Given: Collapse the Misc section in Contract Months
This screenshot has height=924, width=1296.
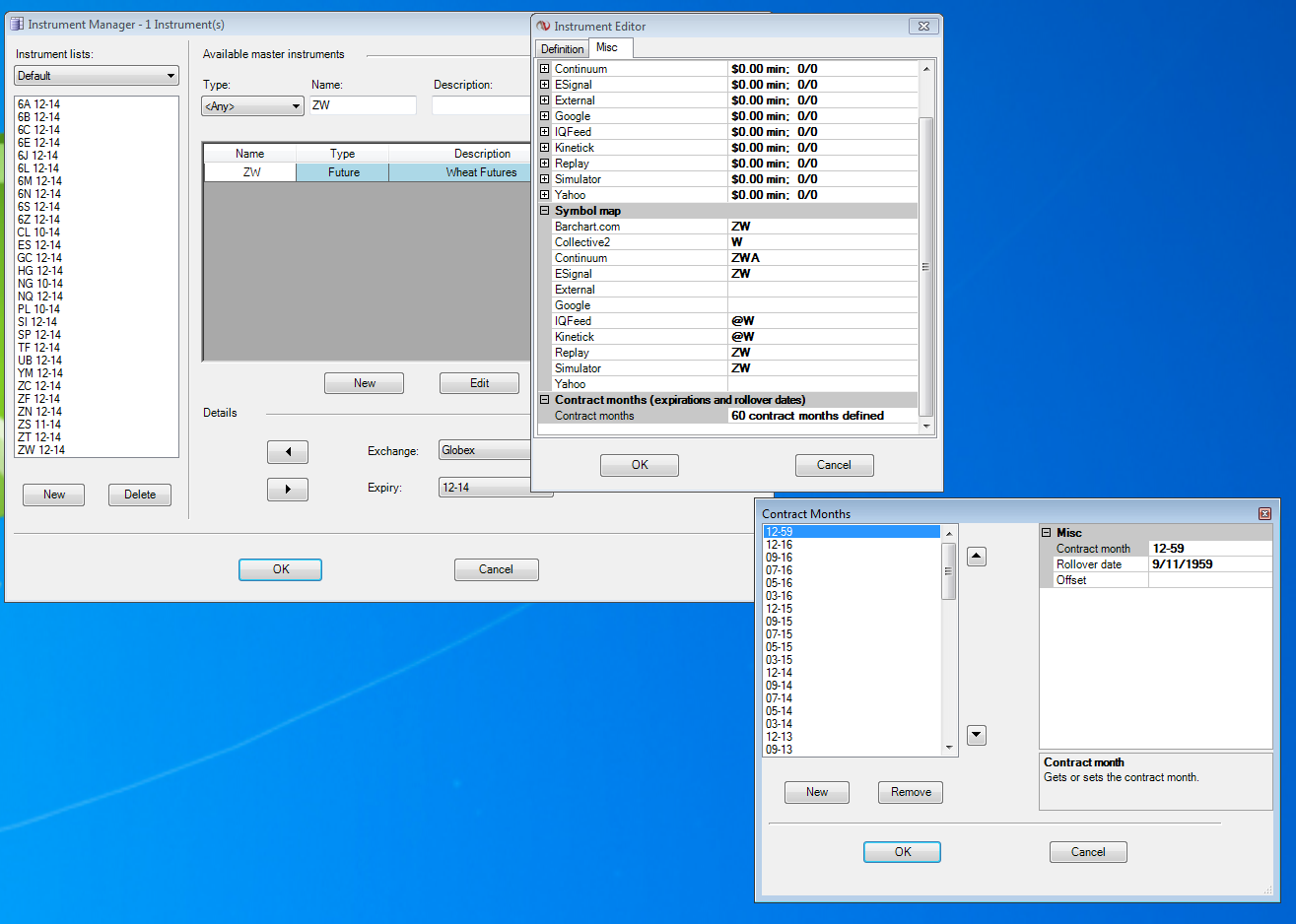Looking at the screenshot, I should pyautogui.click(x=1047, y=533).
